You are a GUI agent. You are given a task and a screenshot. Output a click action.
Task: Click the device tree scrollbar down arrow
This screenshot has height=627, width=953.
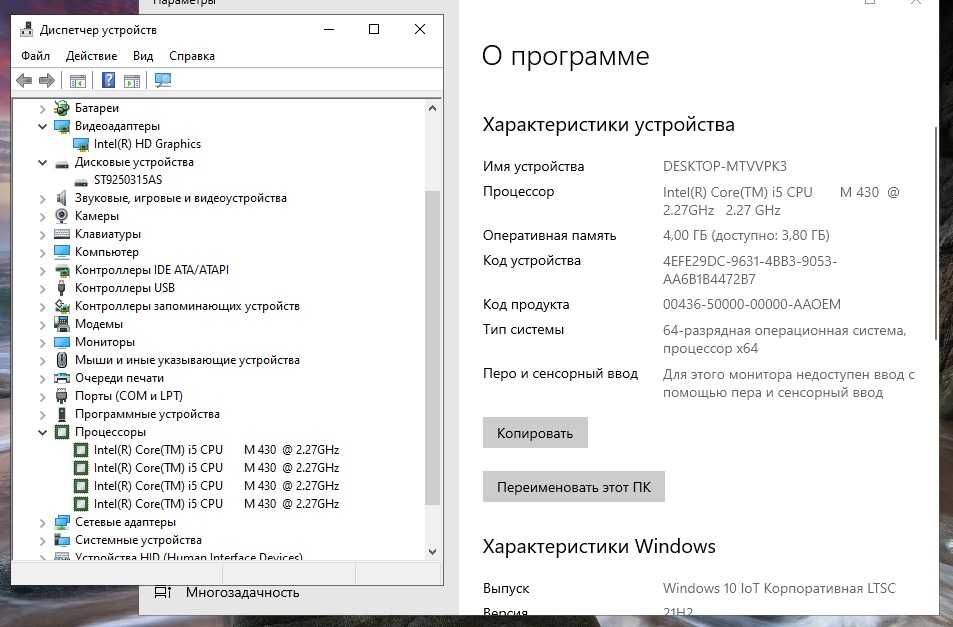point(432,552)
